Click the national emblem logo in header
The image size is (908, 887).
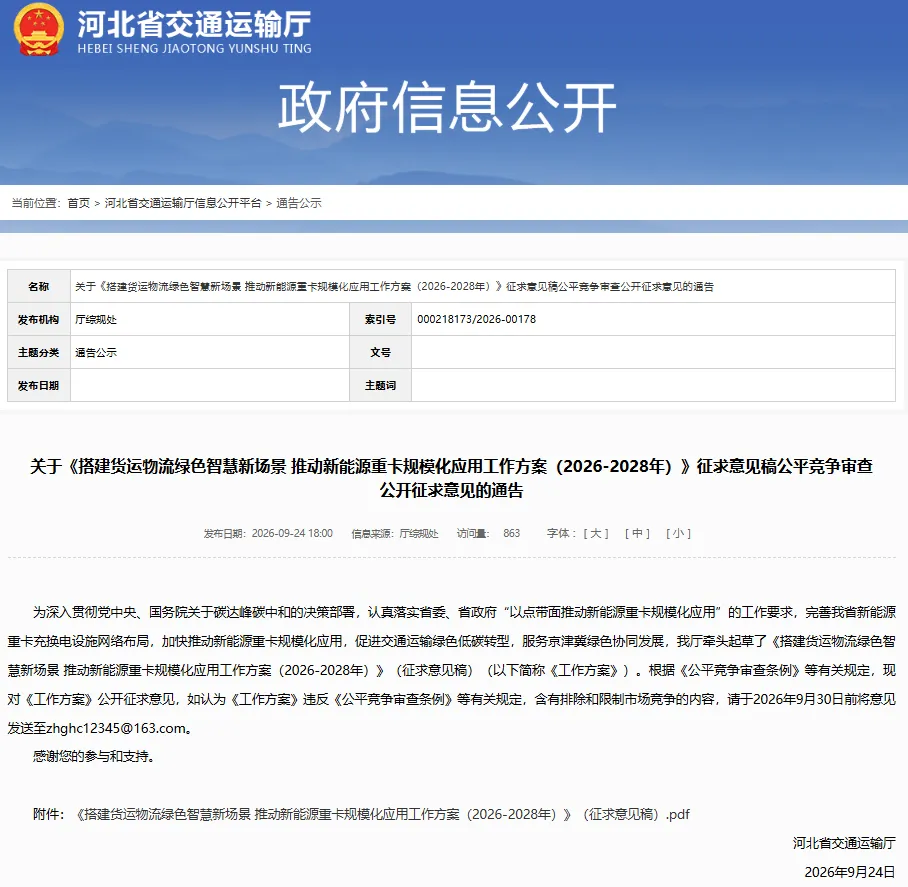point(38,30)
